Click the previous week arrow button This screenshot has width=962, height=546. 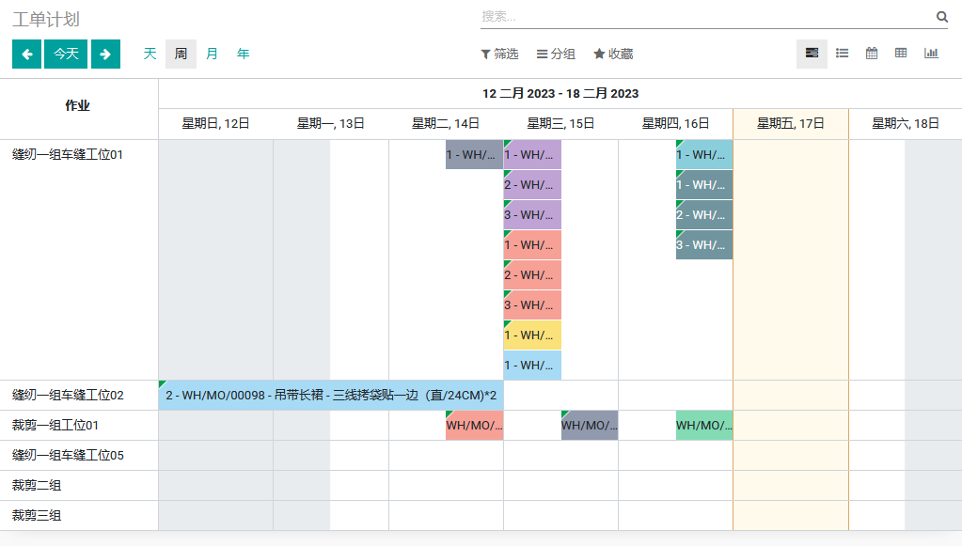[26, 54]
